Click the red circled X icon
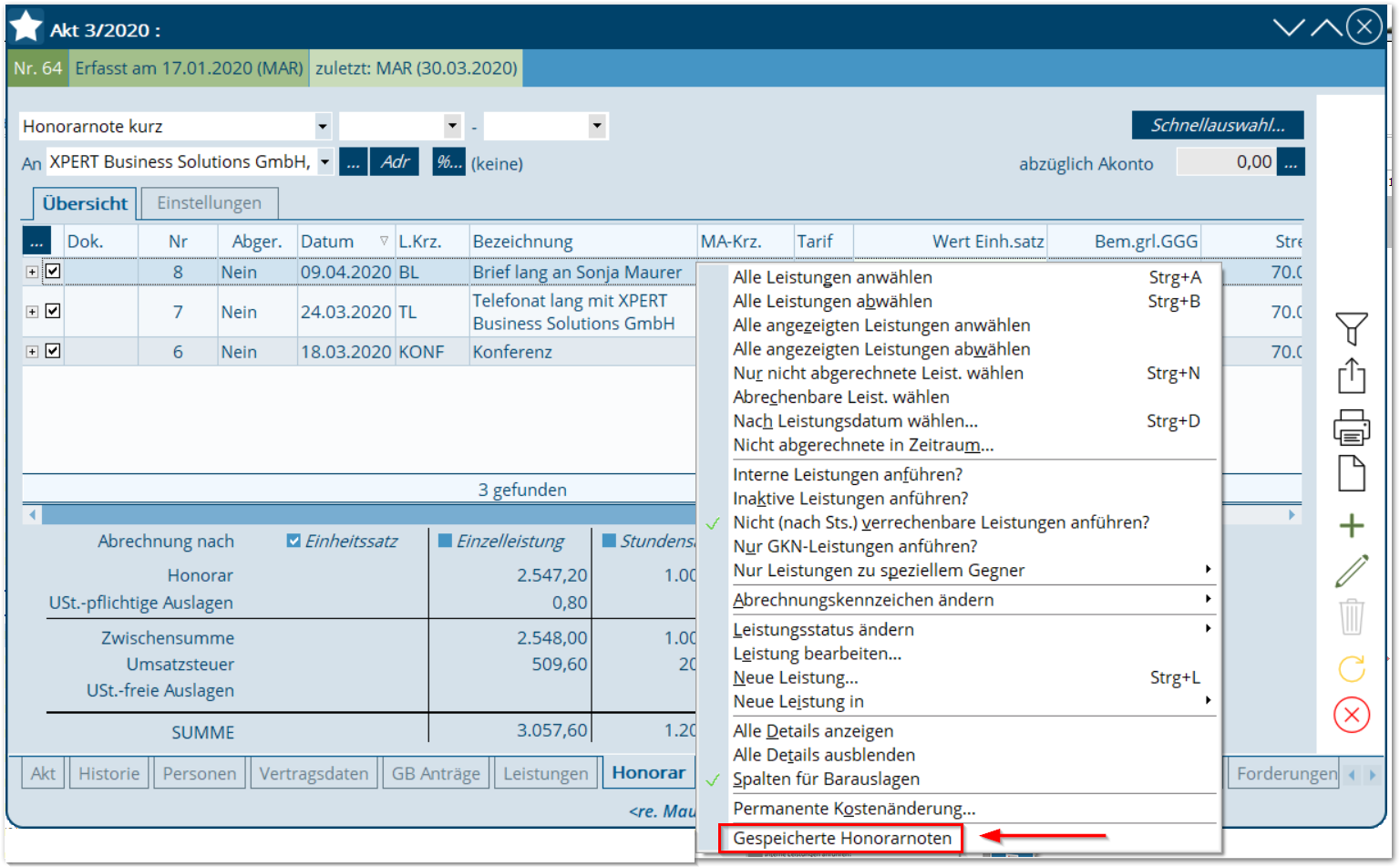Viewport: 1400px width, 867px height. tap(1352, 715)
